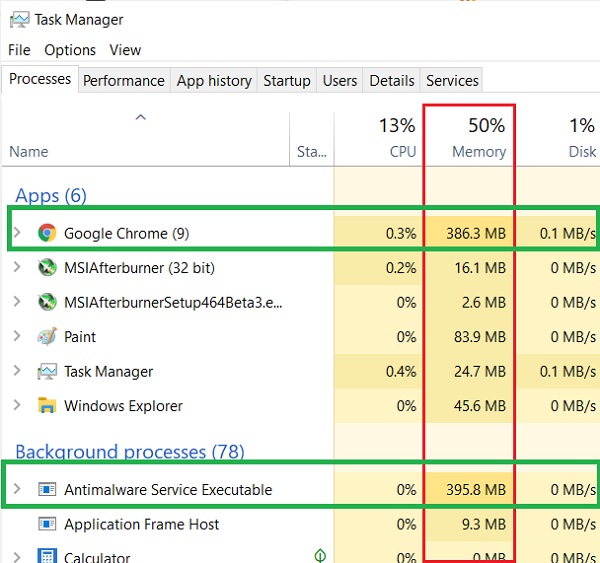Image resolution: width=600 pixels, height=563 pixels.
Task: Select the Paint row name
Action: pyautogui.click(x=80, y=337)
